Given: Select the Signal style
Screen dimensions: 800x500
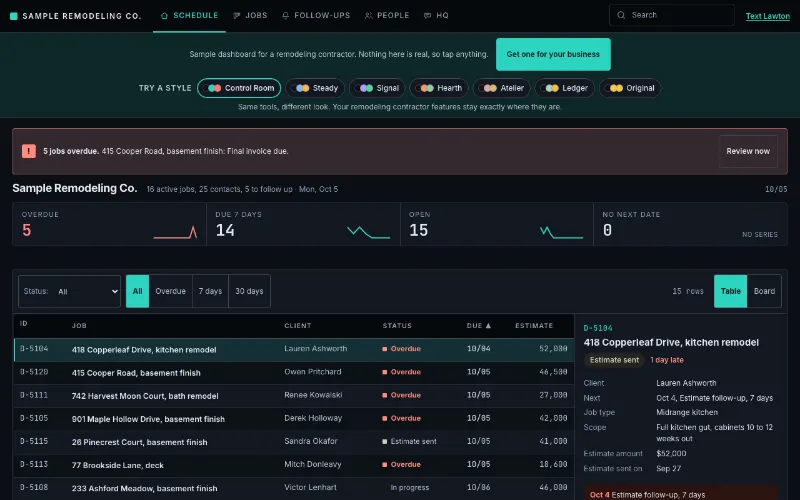Looking at the screenshot, I should click(x=377, y=88).
